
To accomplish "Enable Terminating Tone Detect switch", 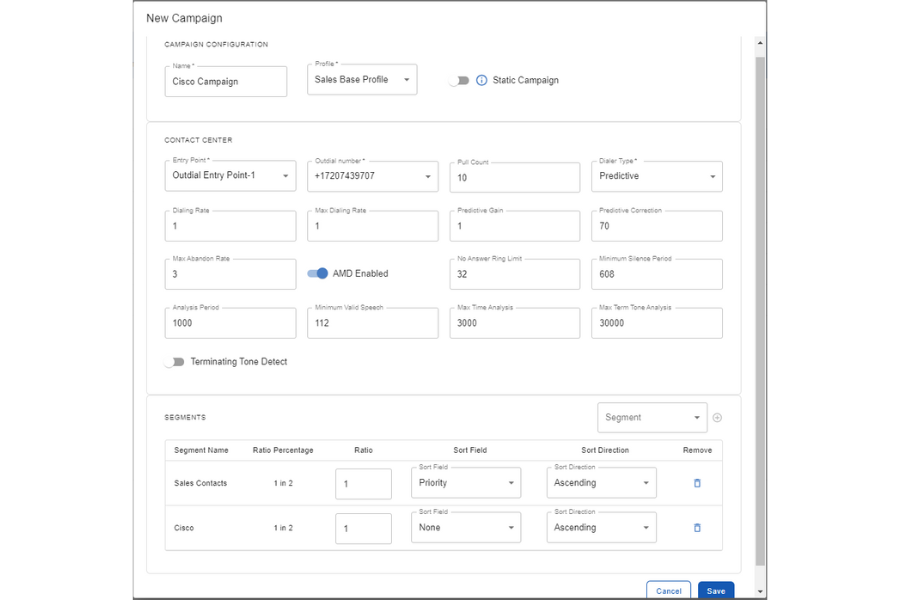I will click(176, 362).
